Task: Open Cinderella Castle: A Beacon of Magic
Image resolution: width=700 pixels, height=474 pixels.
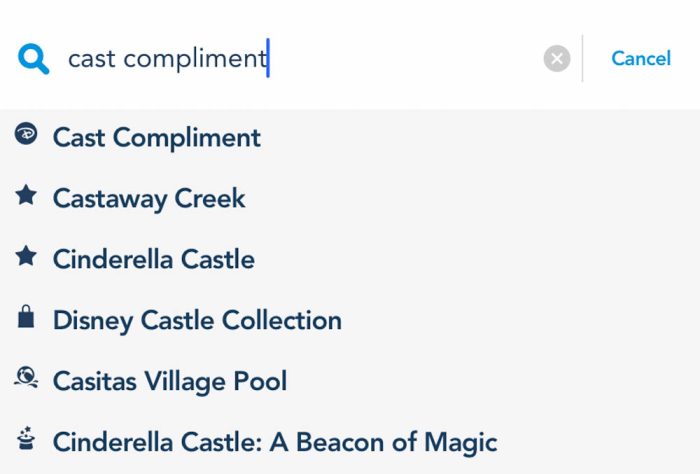Action: (x=350, y=442)
